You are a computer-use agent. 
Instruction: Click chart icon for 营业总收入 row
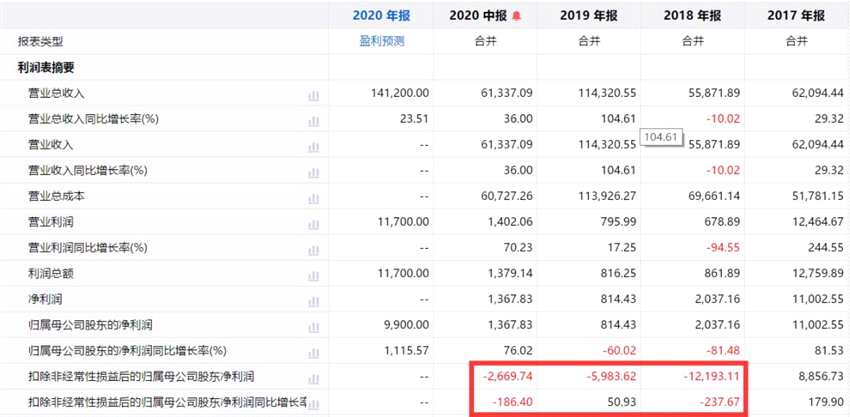313,94
